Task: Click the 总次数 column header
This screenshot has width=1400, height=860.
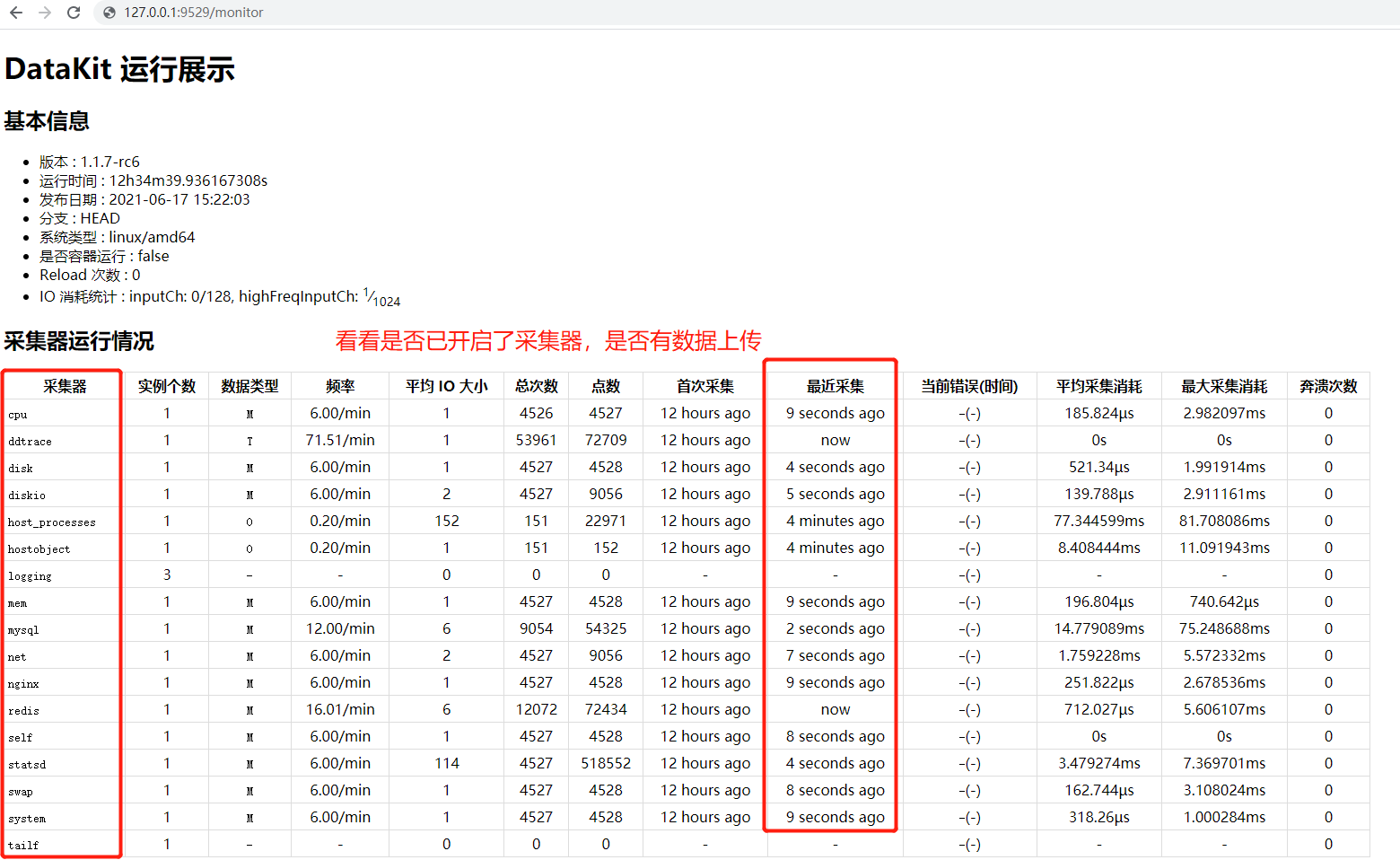Action: click(x=537, y=386)
